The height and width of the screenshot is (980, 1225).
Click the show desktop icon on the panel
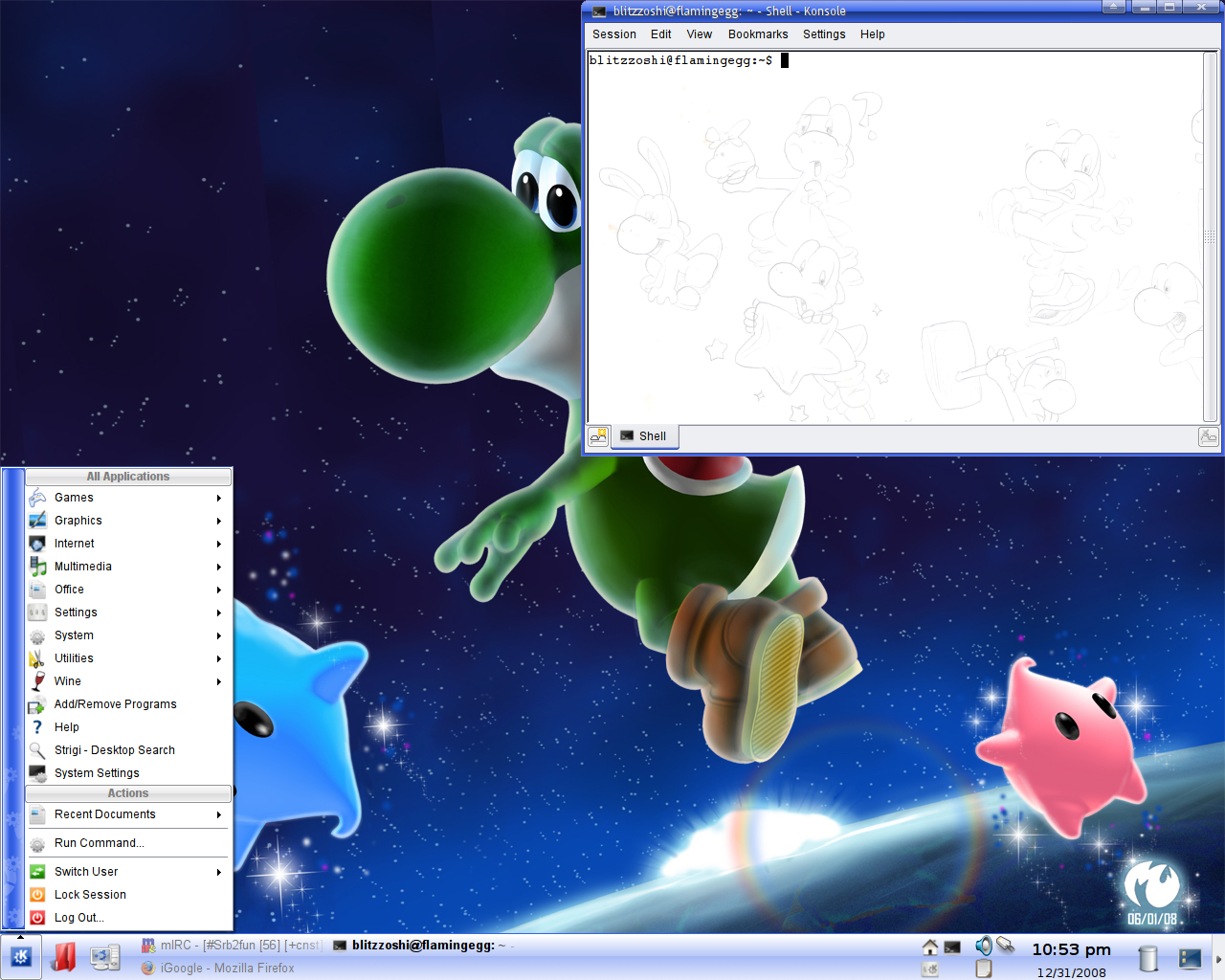click(1190, 957)
